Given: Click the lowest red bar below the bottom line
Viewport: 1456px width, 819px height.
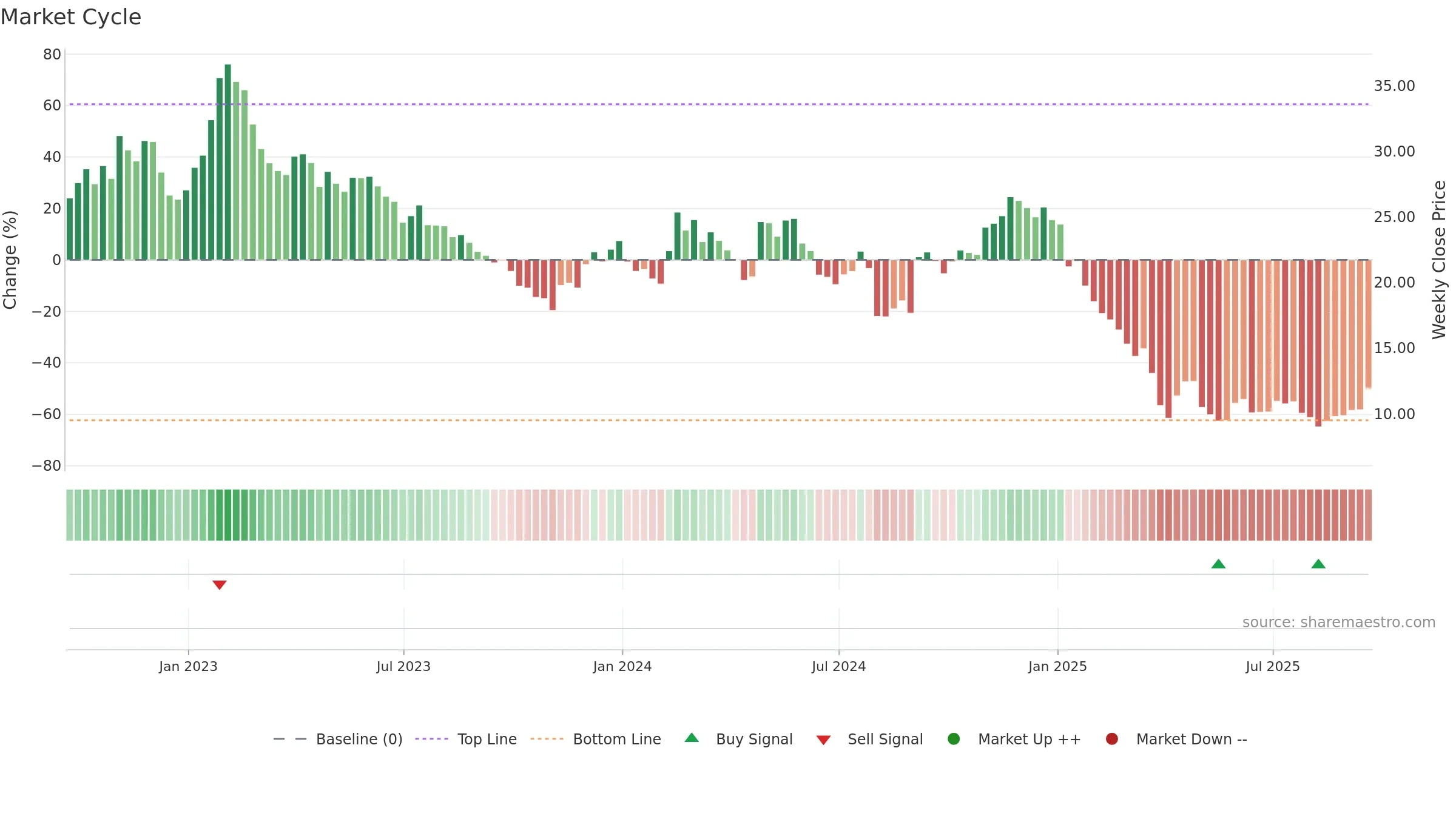Looking at the screenshot, I should (x=1318, y=343).
